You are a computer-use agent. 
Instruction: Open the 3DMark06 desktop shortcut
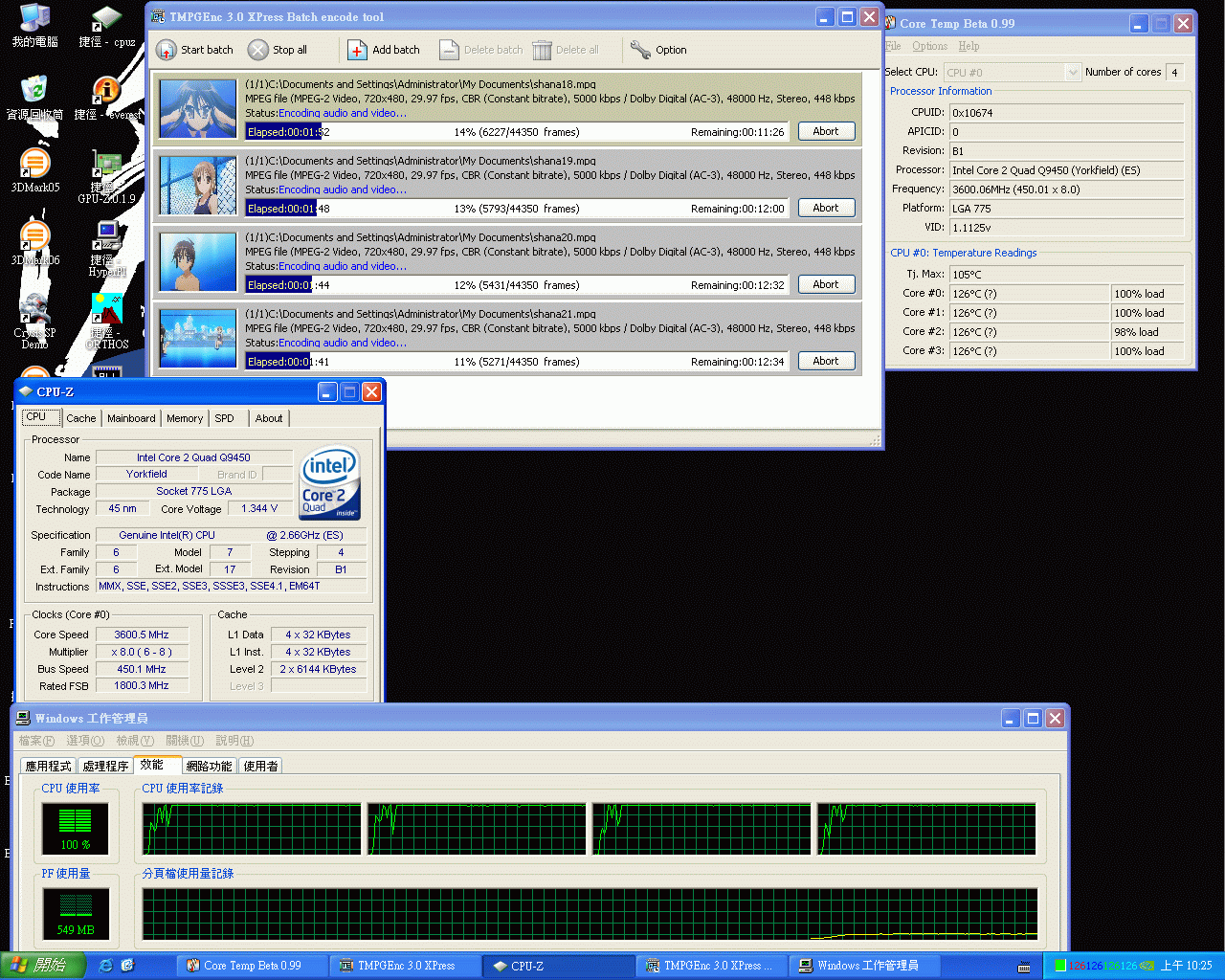[x=34, y=244]
